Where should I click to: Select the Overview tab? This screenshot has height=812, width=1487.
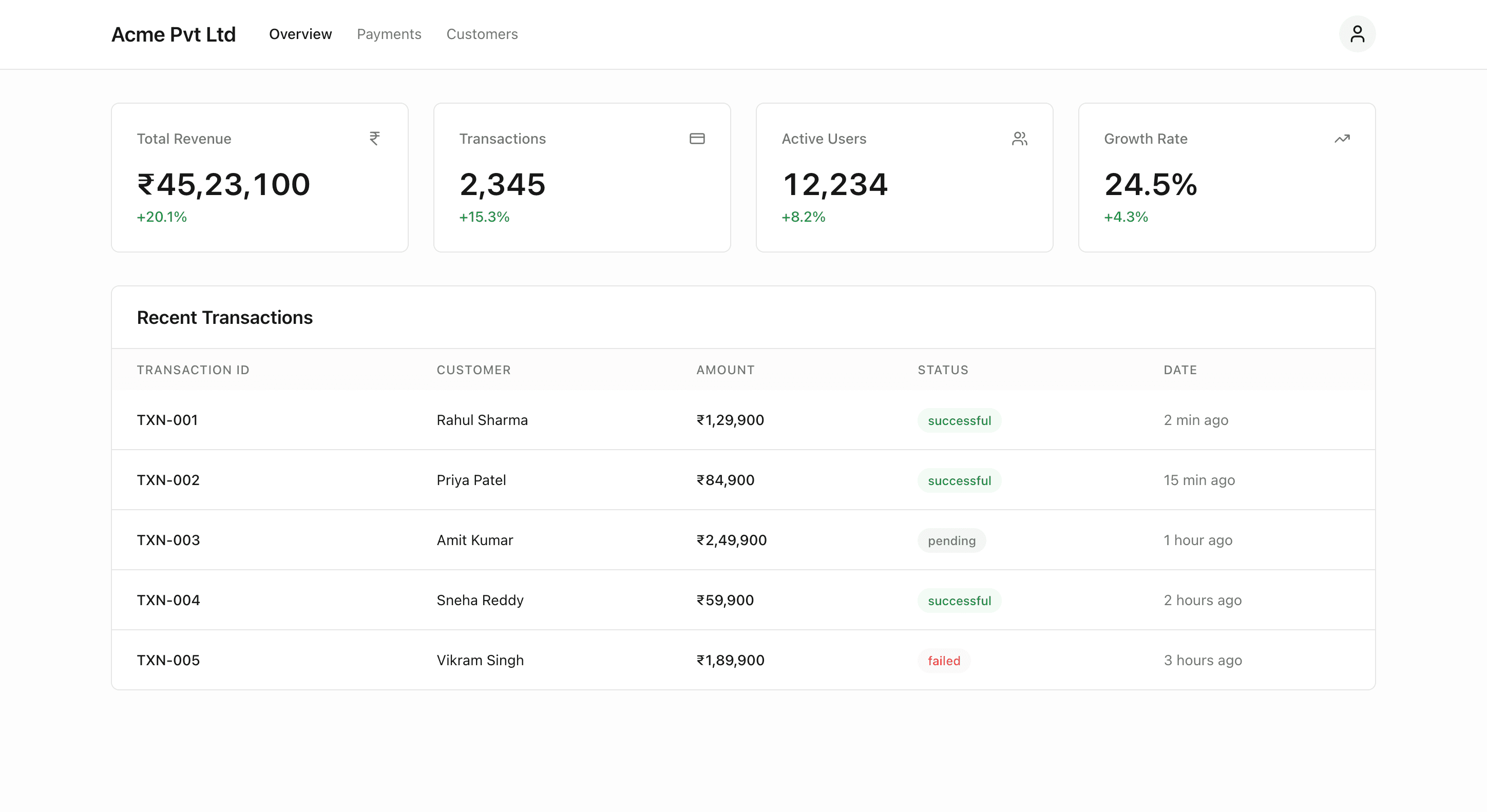click(x=300, y=33)
